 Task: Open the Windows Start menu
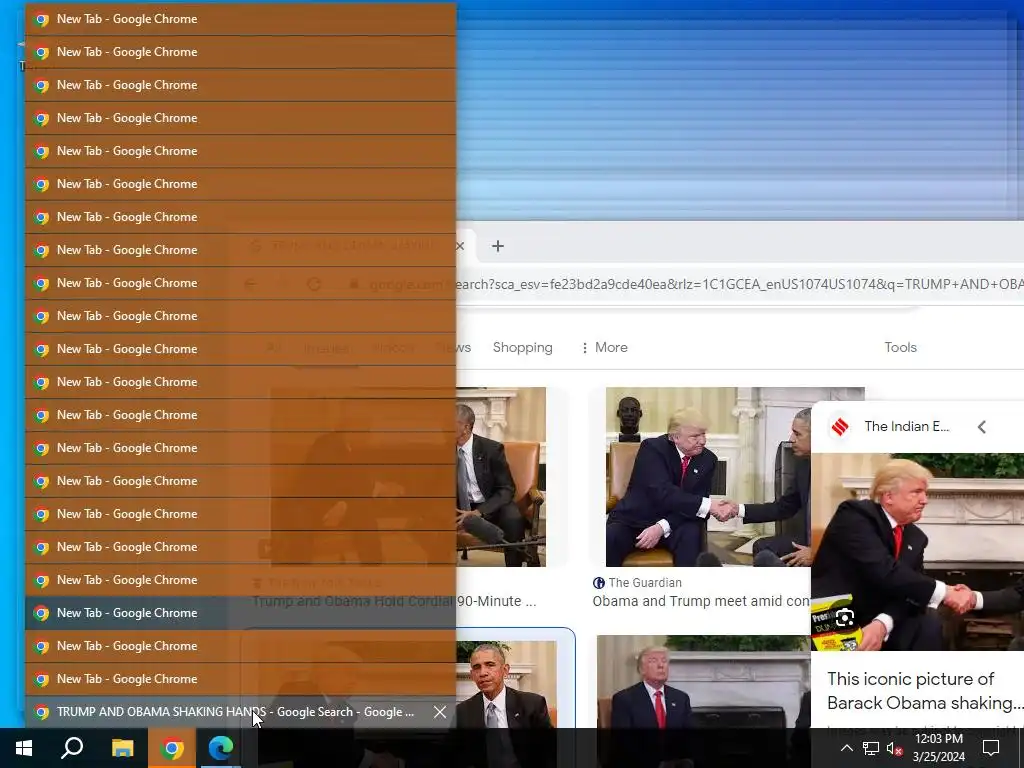tap(24, 748)
